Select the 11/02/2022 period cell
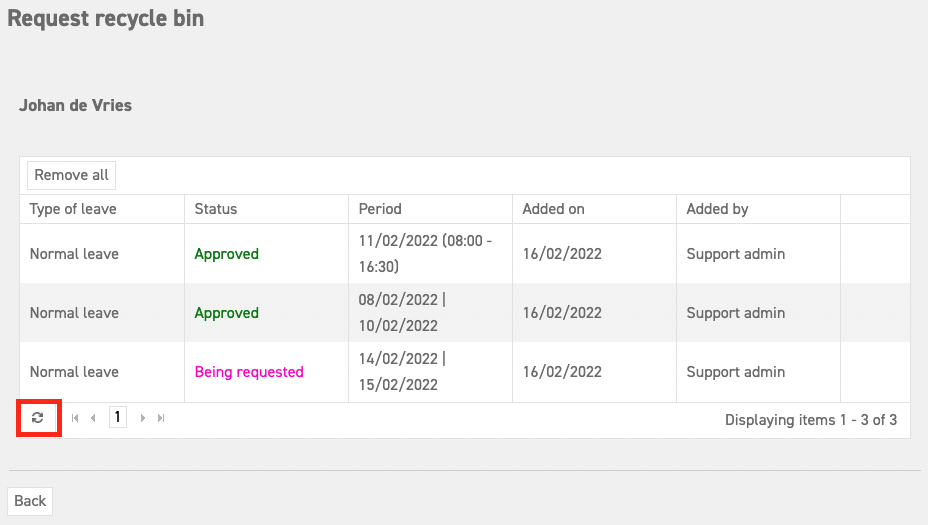The width and height of the screenshot is (928, 525). tap(430, 253)
